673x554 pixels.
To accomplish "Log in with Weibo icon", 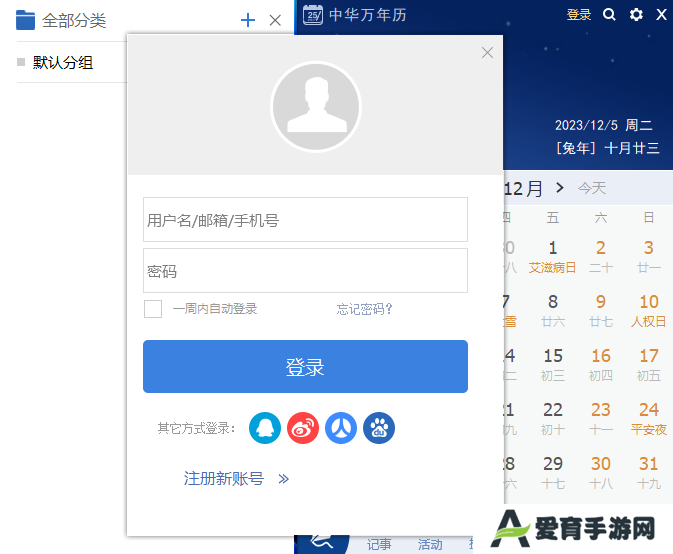I will coord(303,428).
